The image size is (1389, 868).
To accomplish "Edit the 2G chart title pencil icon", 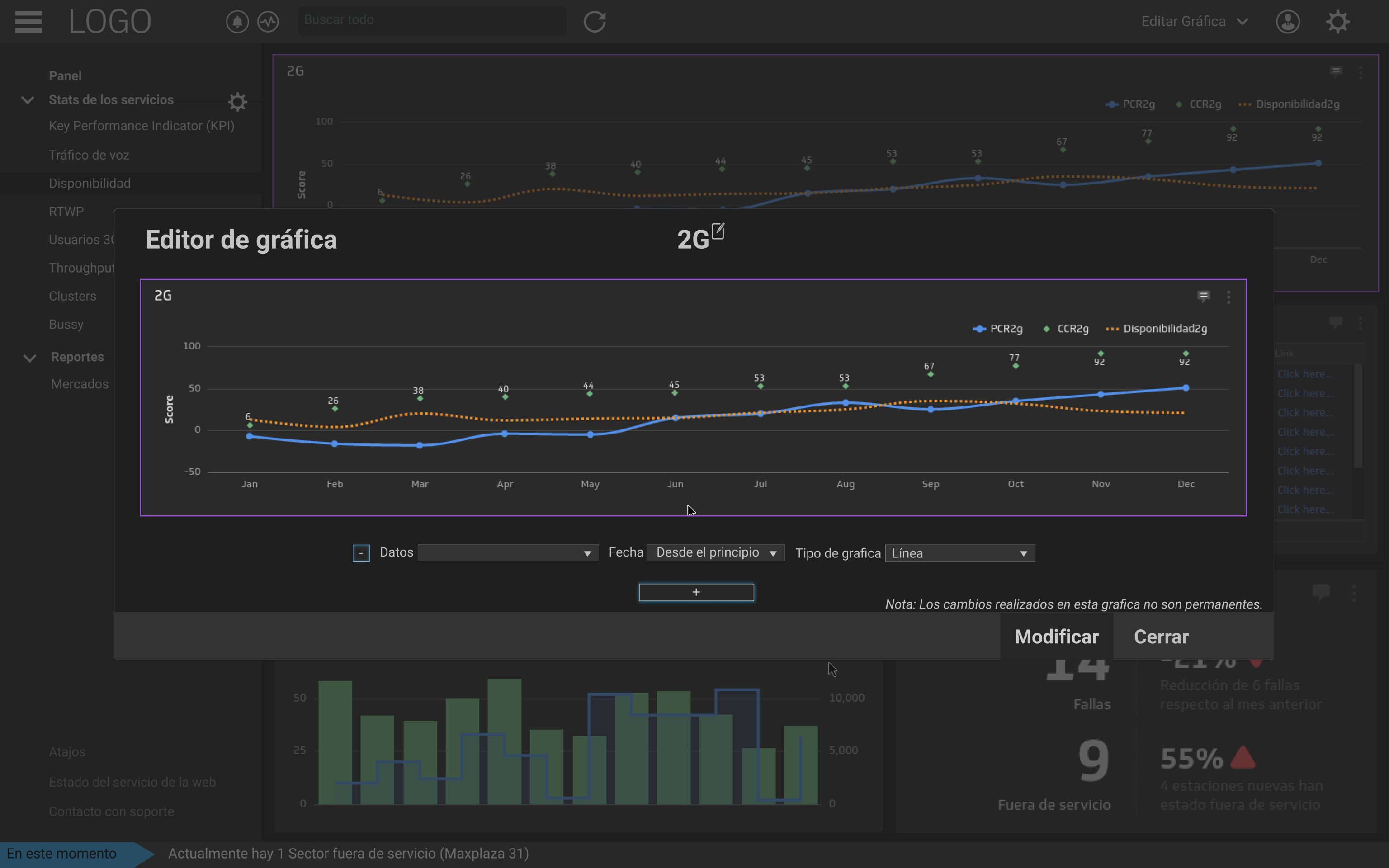I will point(718,231).
